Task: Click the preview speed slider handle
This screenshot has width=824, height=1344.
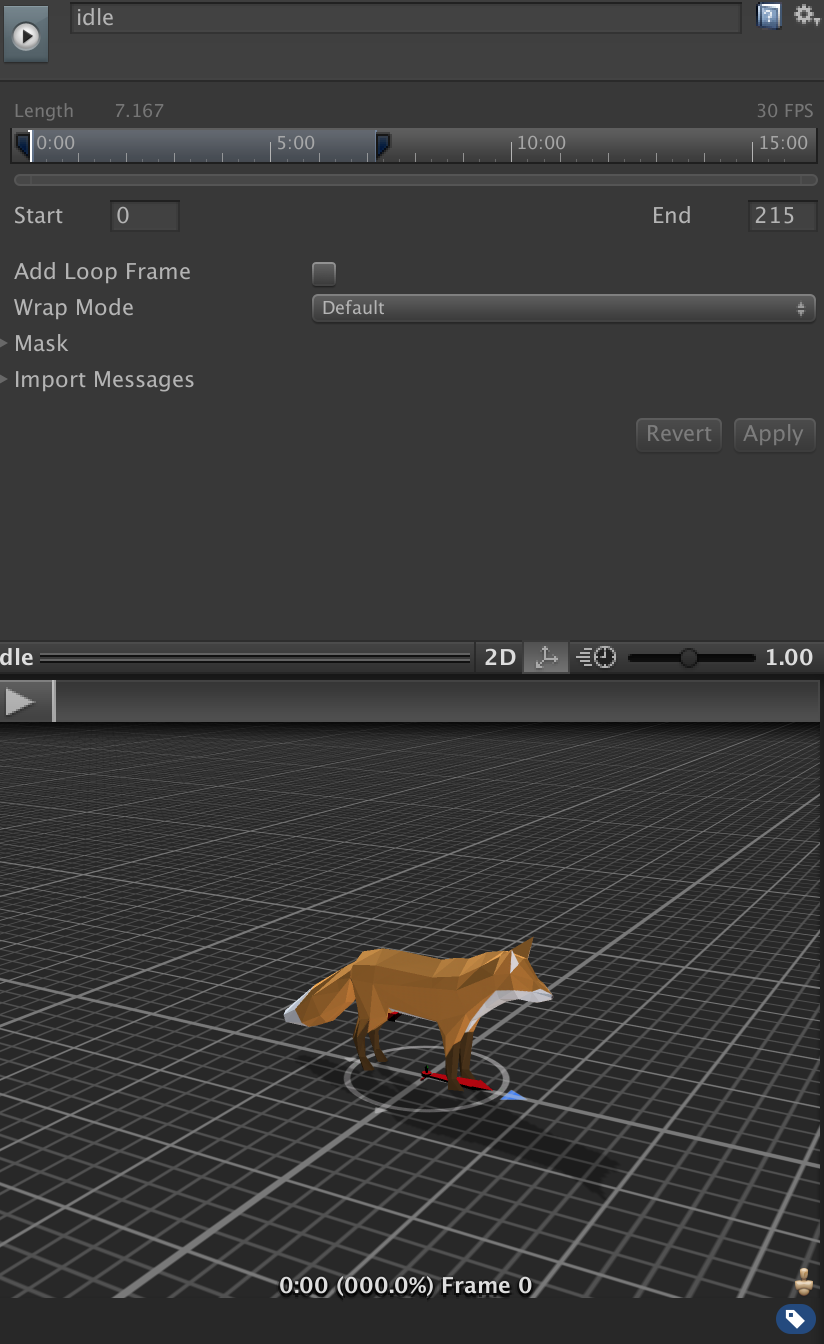Action: (x=689, y=657)
